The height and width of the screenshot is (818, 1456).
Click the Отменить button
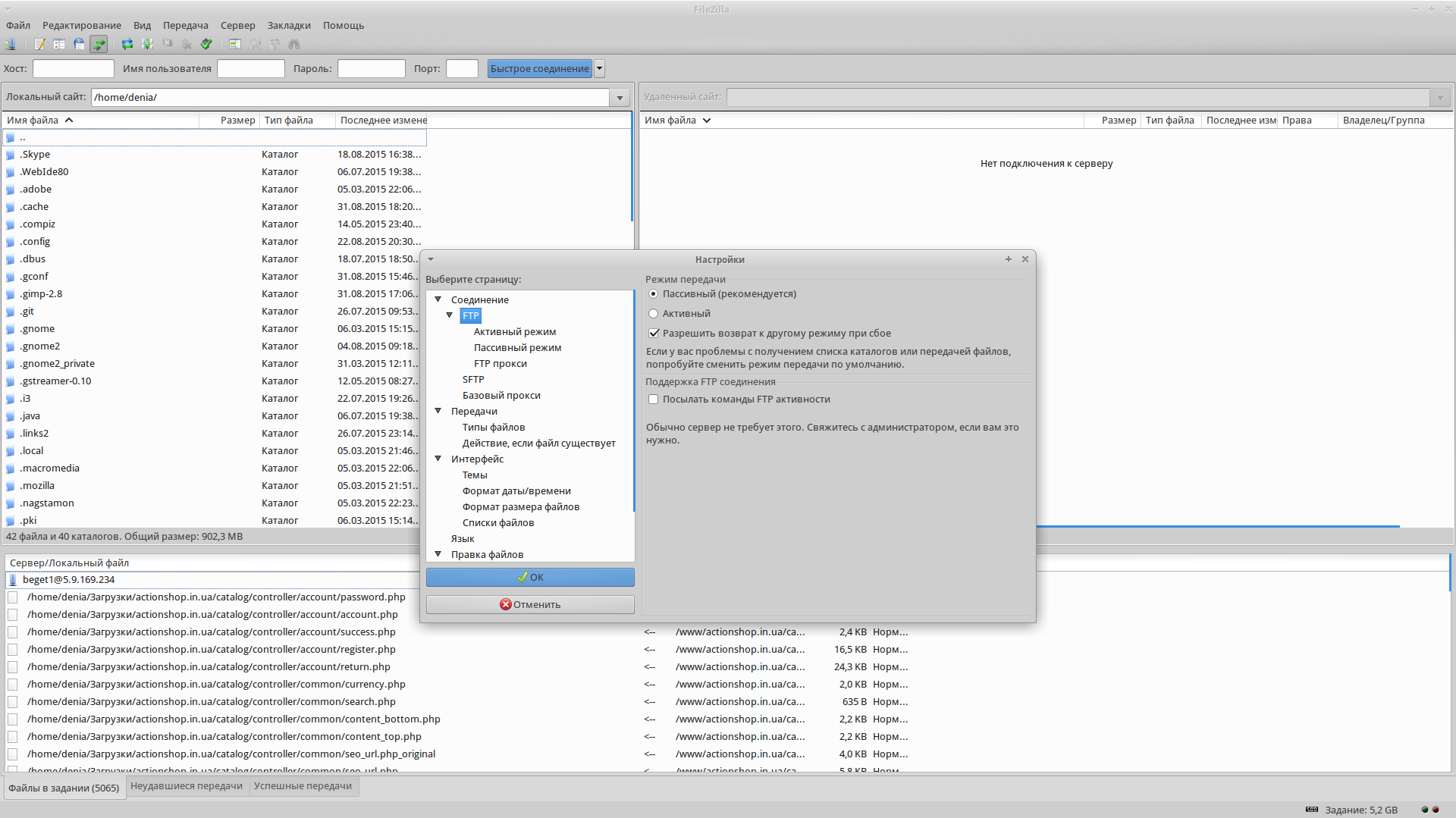click(530, 604)
